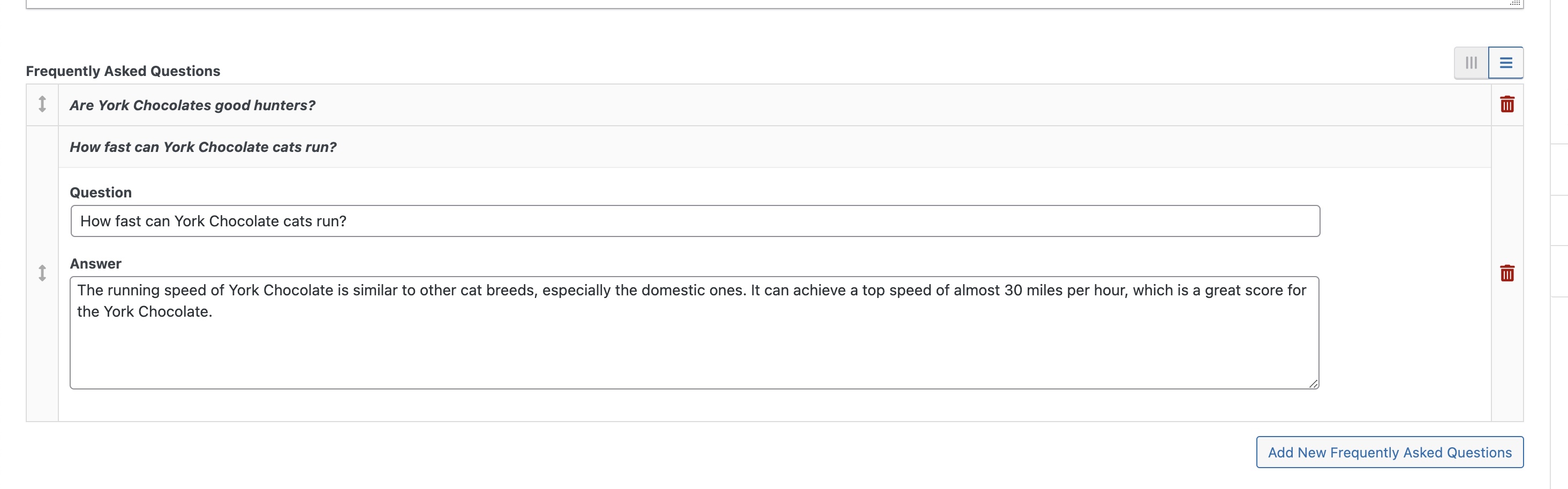Click the Answer textarea resize grip

coord(1313,384)
